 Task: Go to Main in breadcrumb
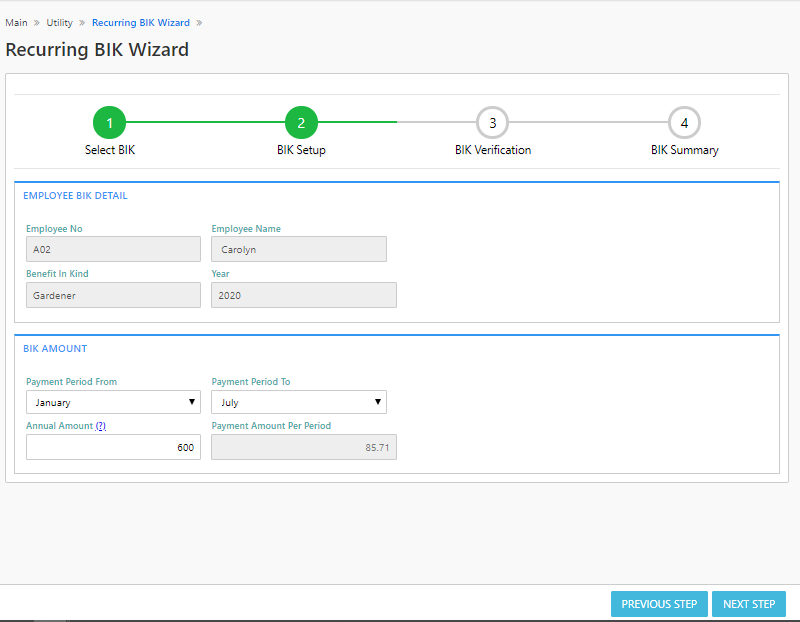(x=16, y=22)
